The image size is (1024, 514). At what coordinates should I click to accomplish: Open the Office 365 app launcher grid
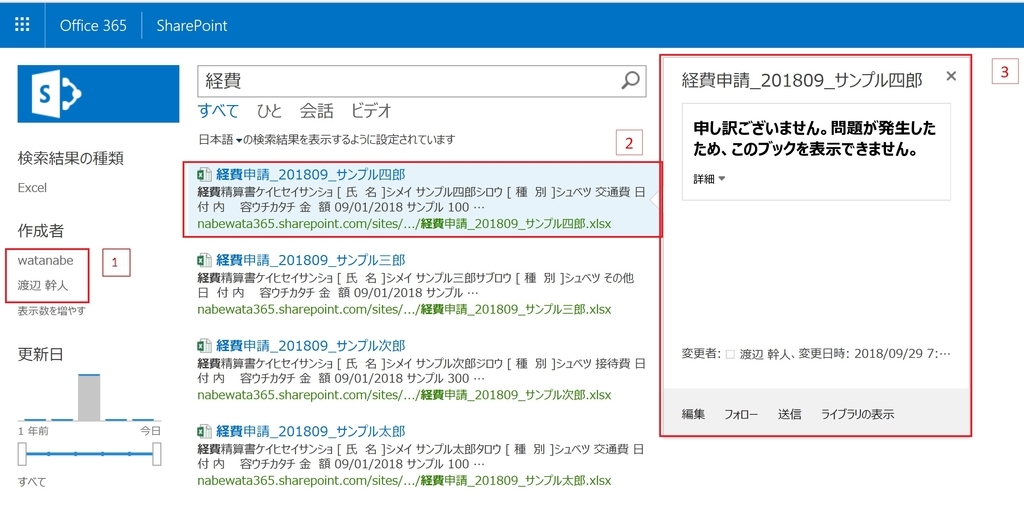click(x=22, y=25)
